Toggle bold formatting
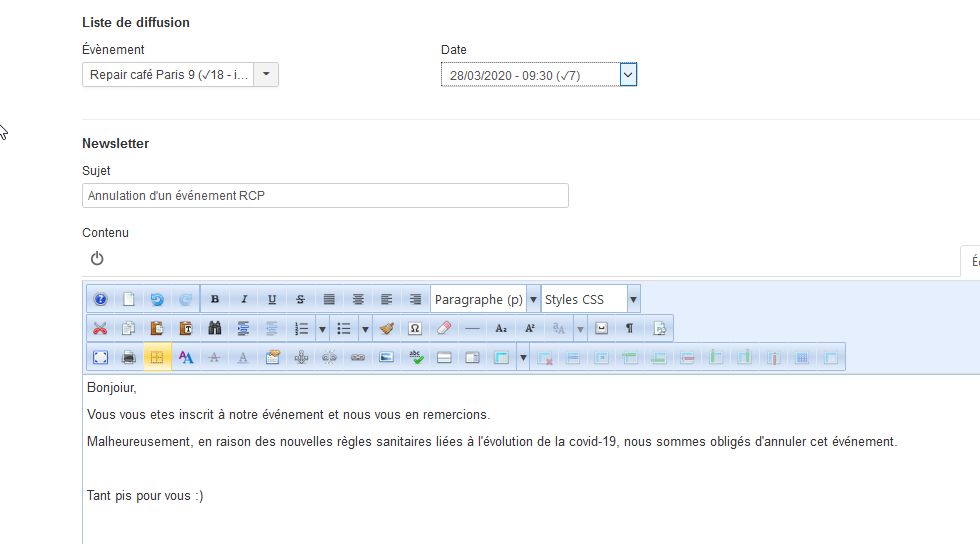This screenshot has width=980, height=544. [x=214, y=300]
